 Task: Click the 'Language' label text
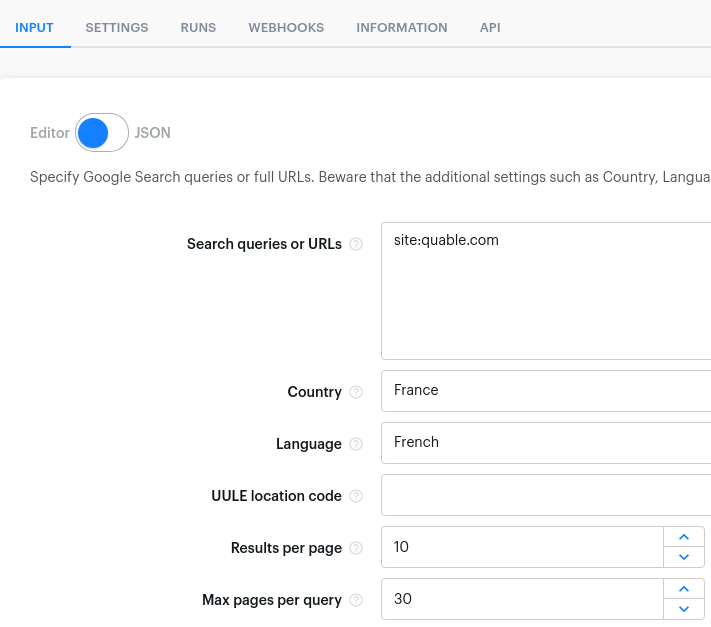click(x=309, y=444)
